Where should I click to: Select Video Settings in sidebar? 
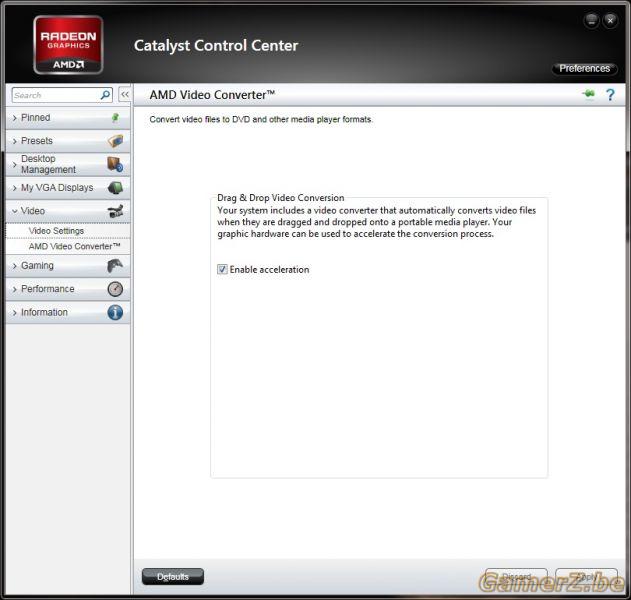(56, 231)
